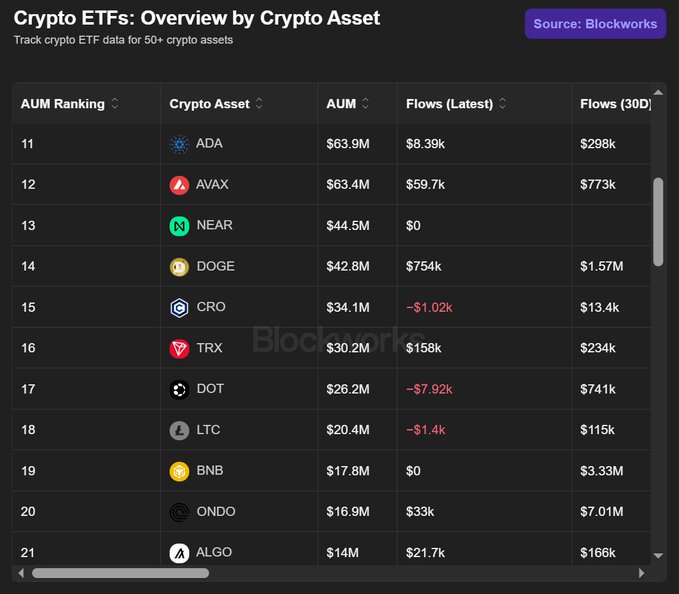The image size is (679, 594).
Task: Click the $59.7k AVAX flow value
Action: coord(425,185)
